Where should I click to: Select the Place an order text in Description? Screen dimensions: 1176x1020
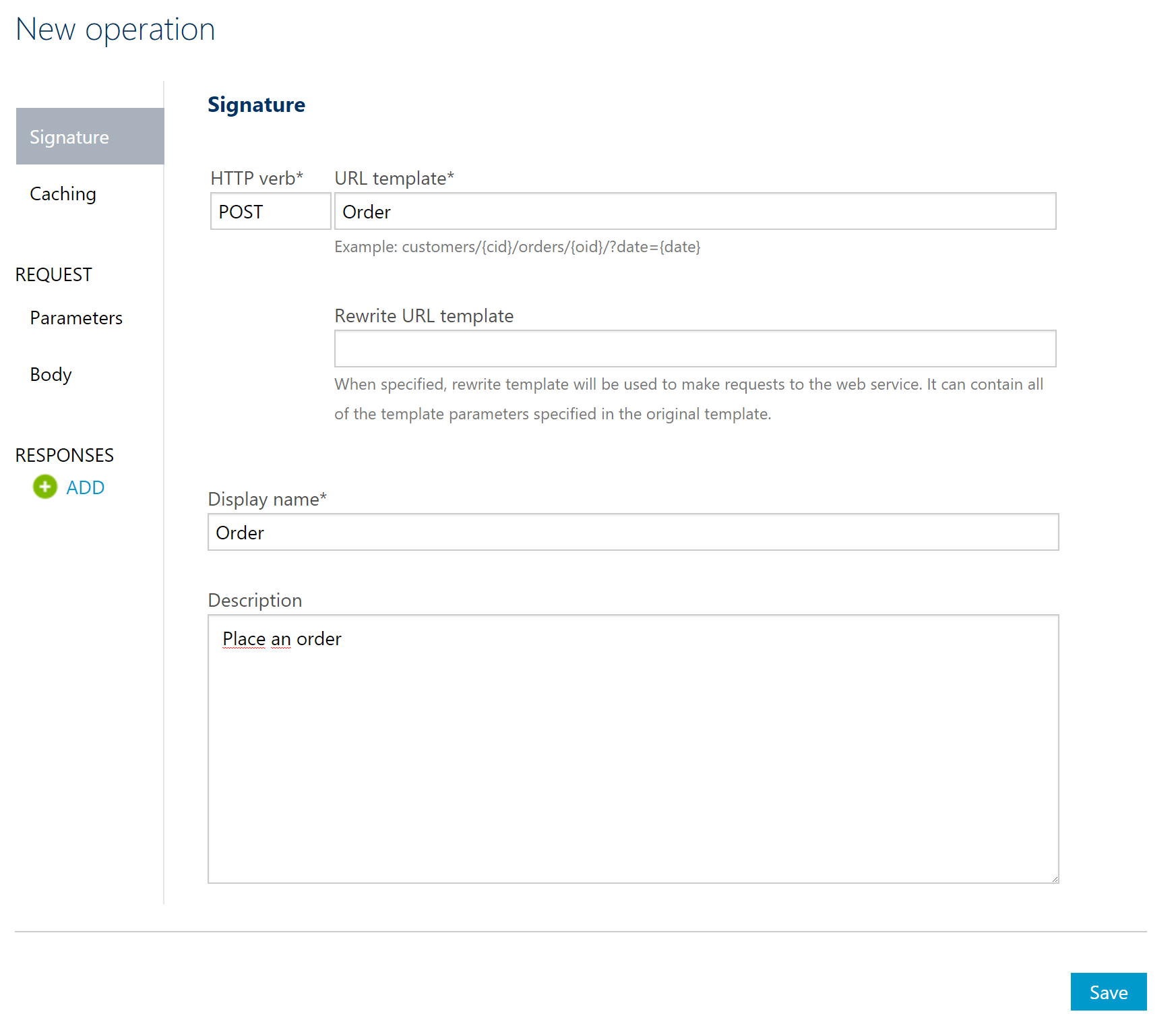point(282,638)
